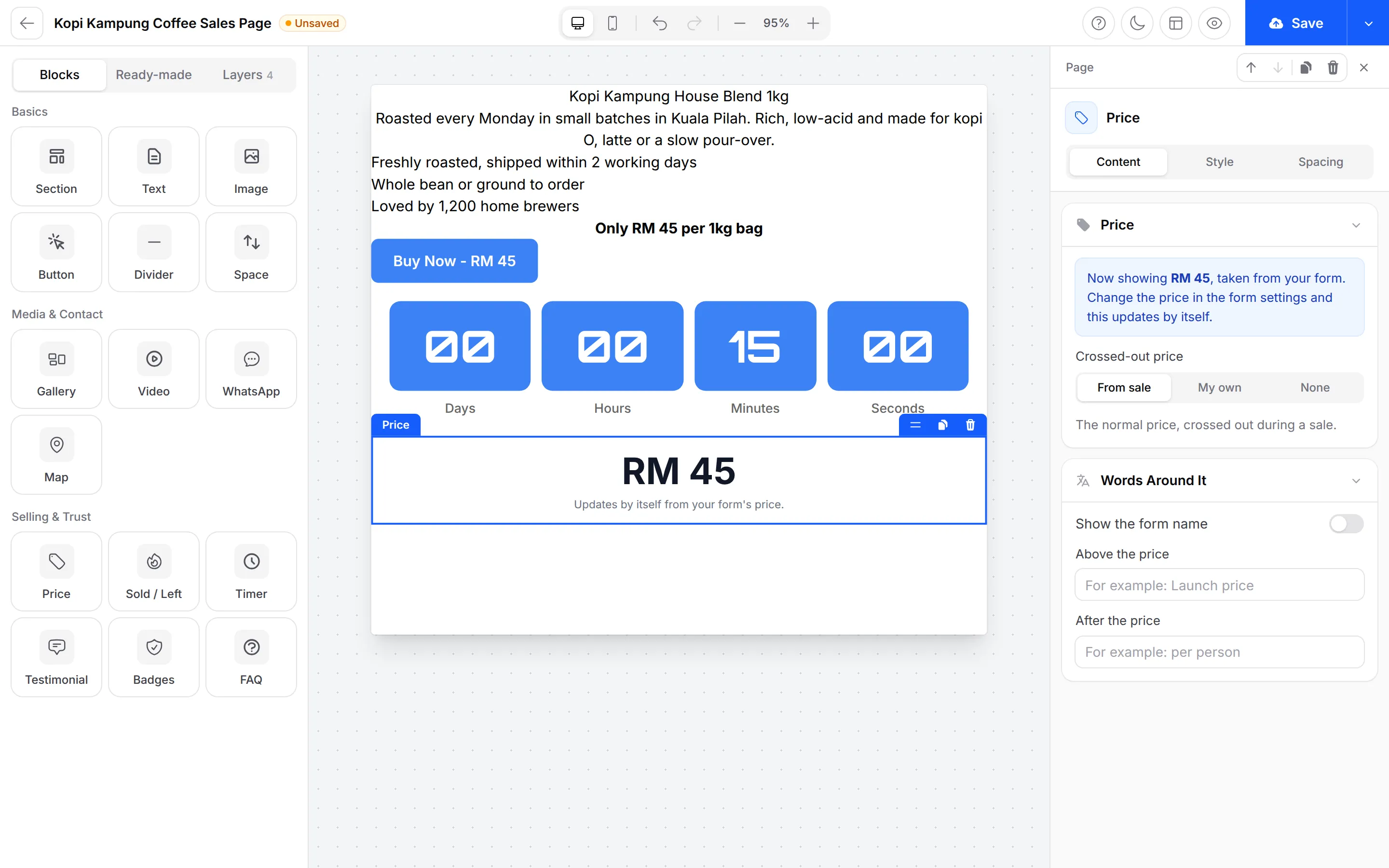Click the Above the price field

coord(1219,585)
